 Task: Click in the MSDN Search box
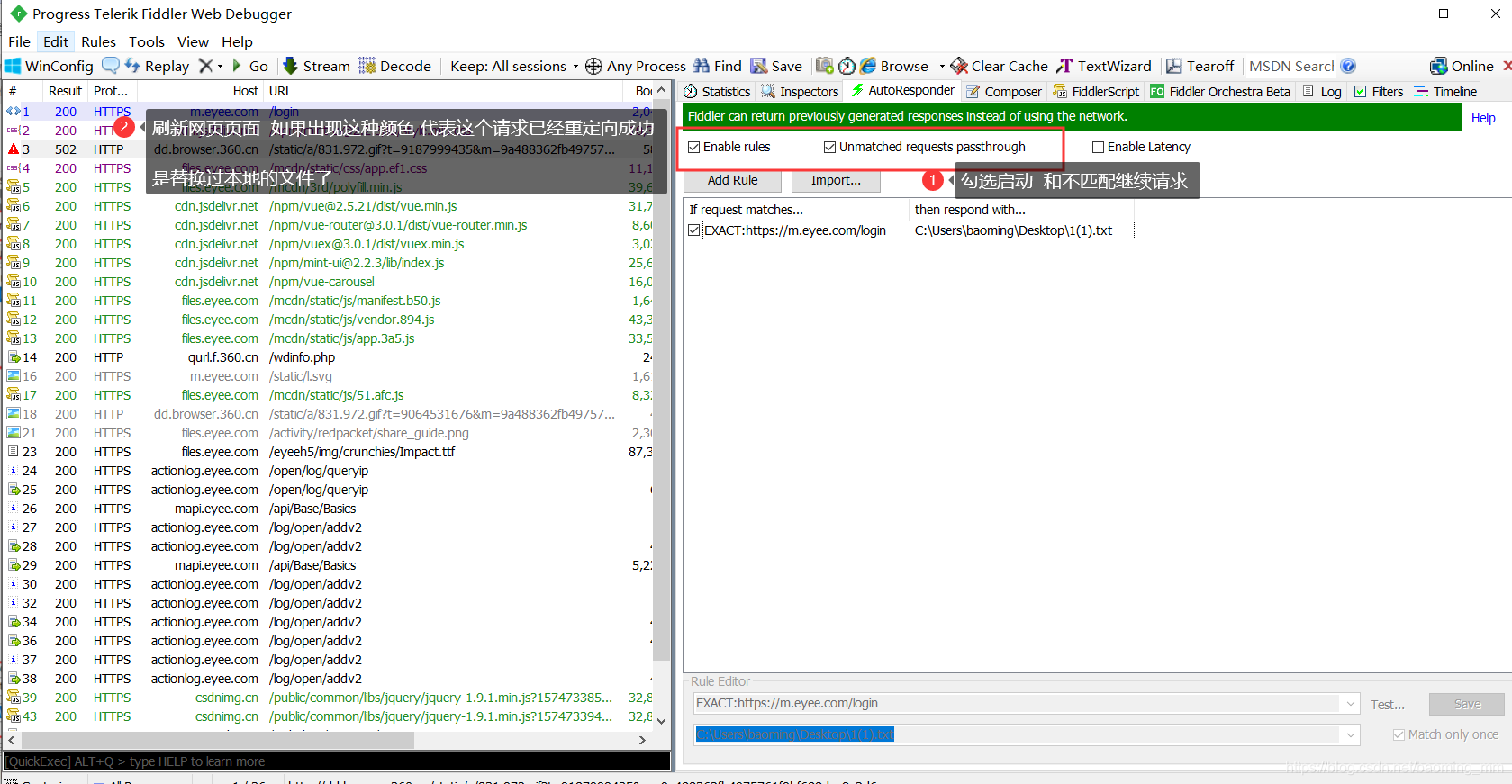click(x=1291, y=66)
